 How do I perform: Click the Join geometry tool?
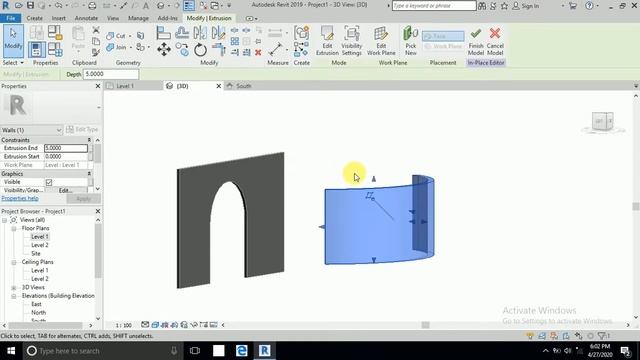pyautogui.click(x=116, y=47)
